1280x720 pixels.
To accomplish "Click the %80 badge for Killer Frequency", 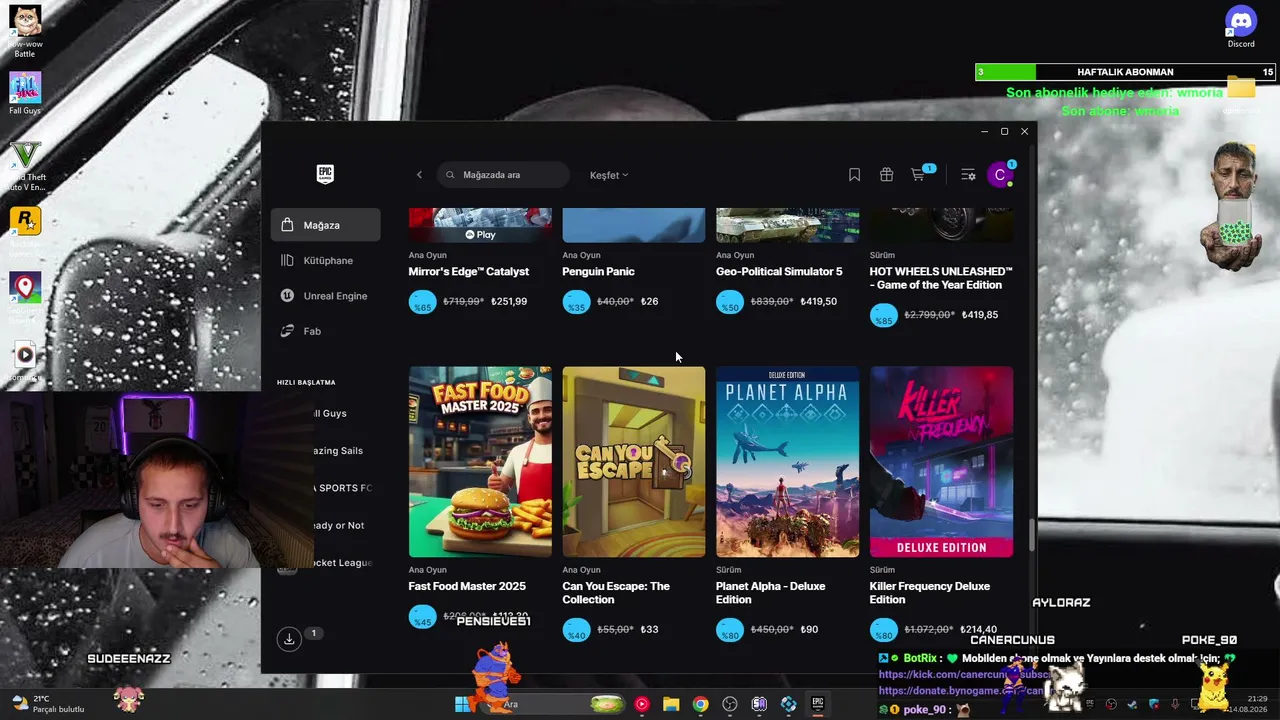I will pos(884,630).
